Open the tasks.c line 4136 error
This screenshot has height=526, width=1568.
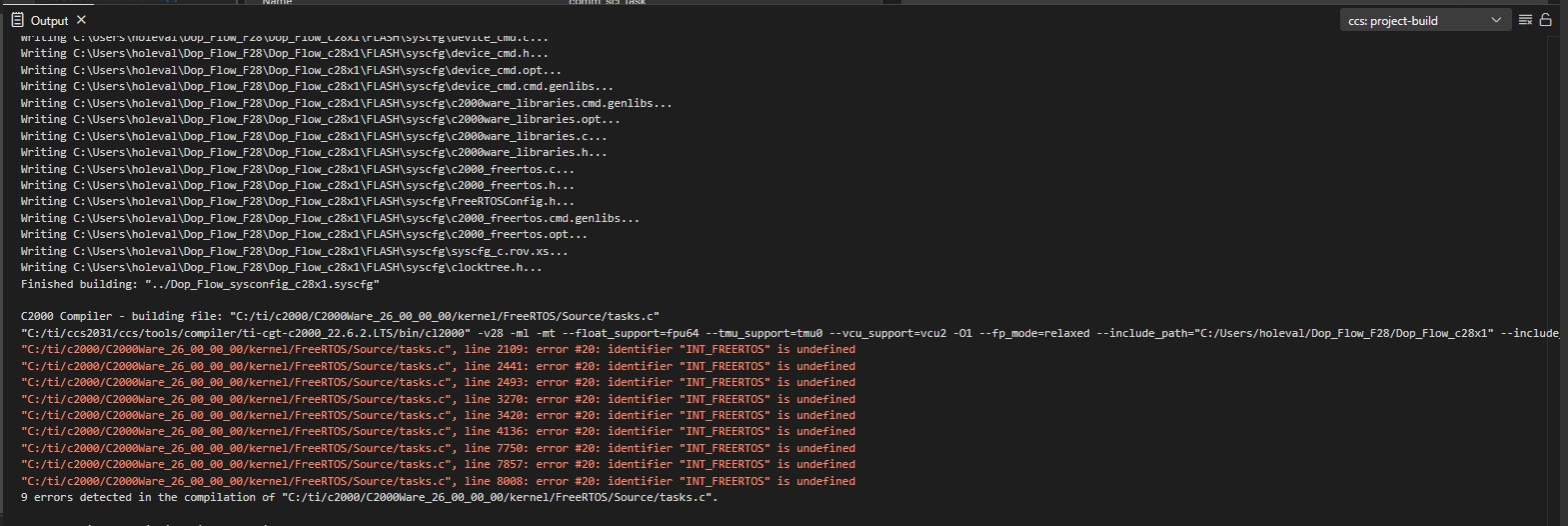[438, 431]
